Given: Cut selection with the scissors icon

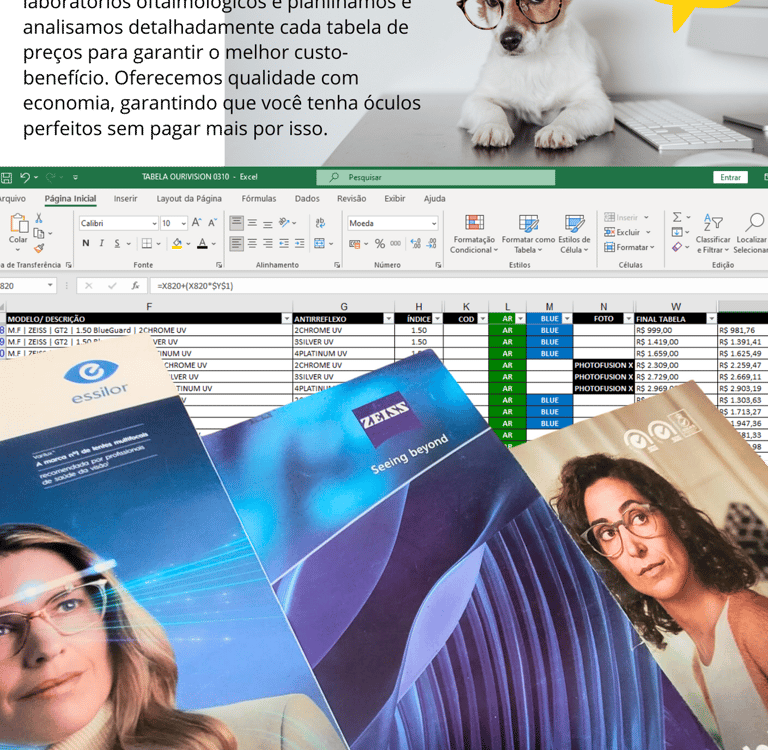Looking at the screenshot, I should coord(39,218).
